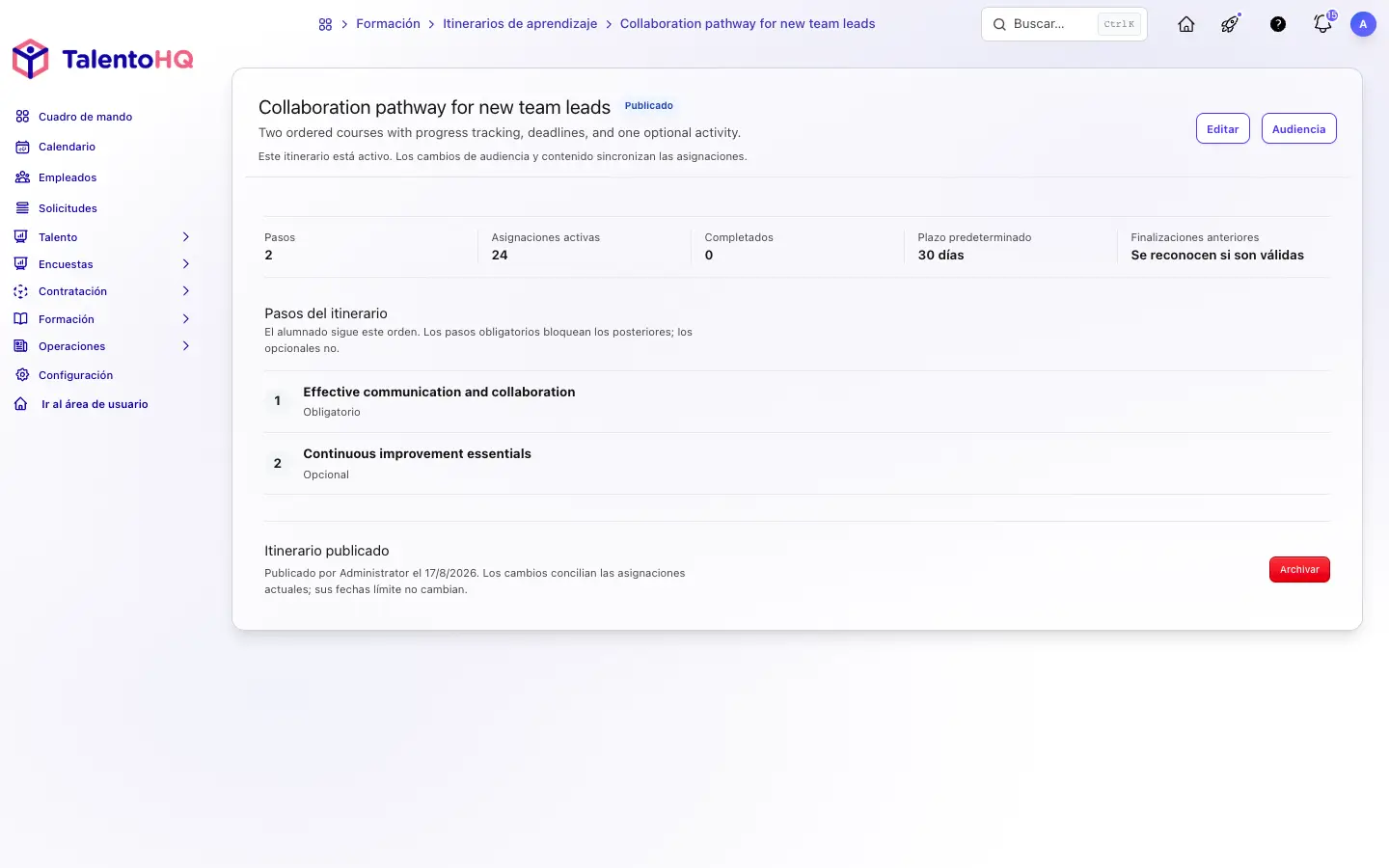Open Cuadro de mando menu item
The image size is (1389, 868).
(x=85, y=117)
